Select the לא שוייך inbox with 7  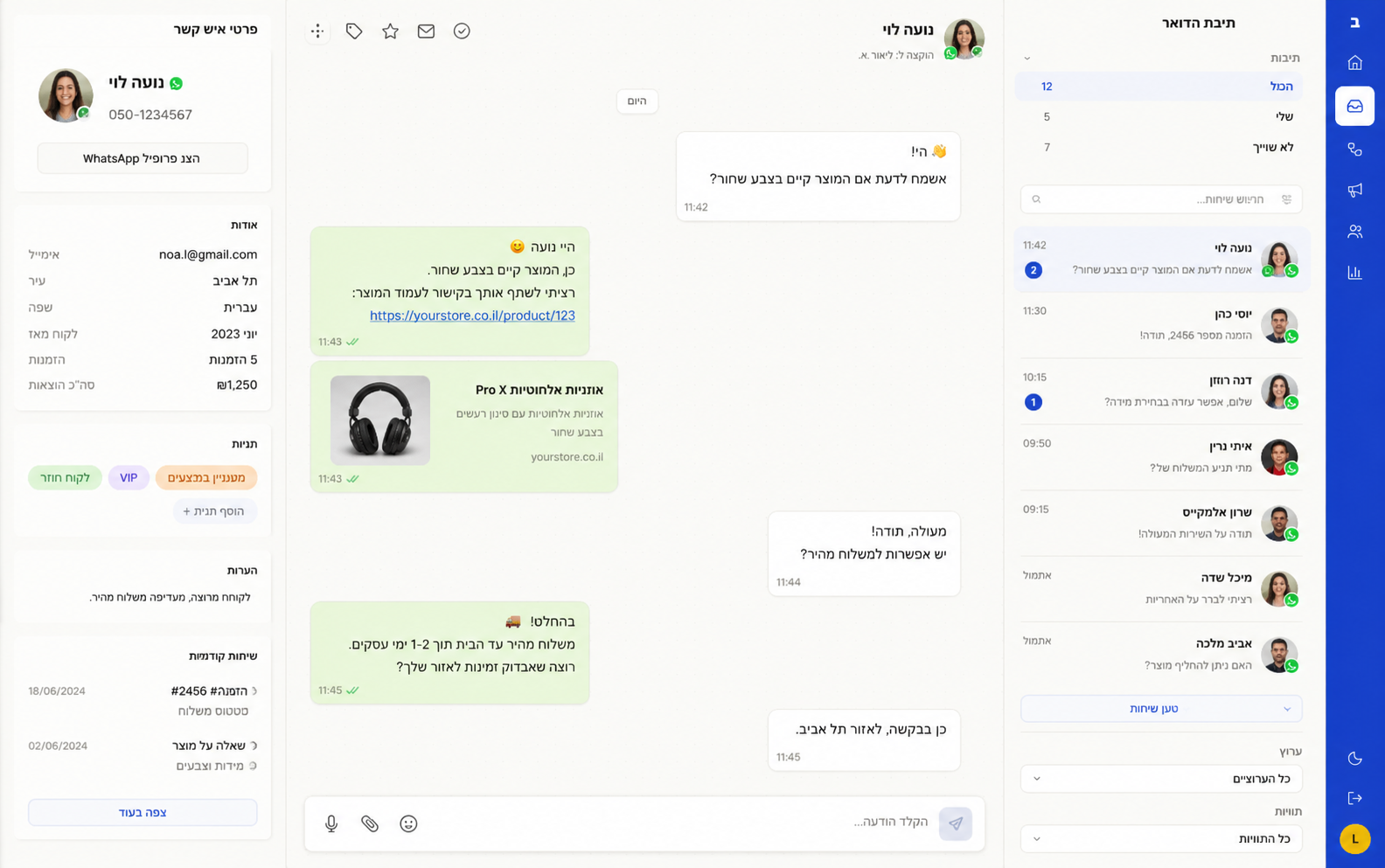coord(1159,147)
